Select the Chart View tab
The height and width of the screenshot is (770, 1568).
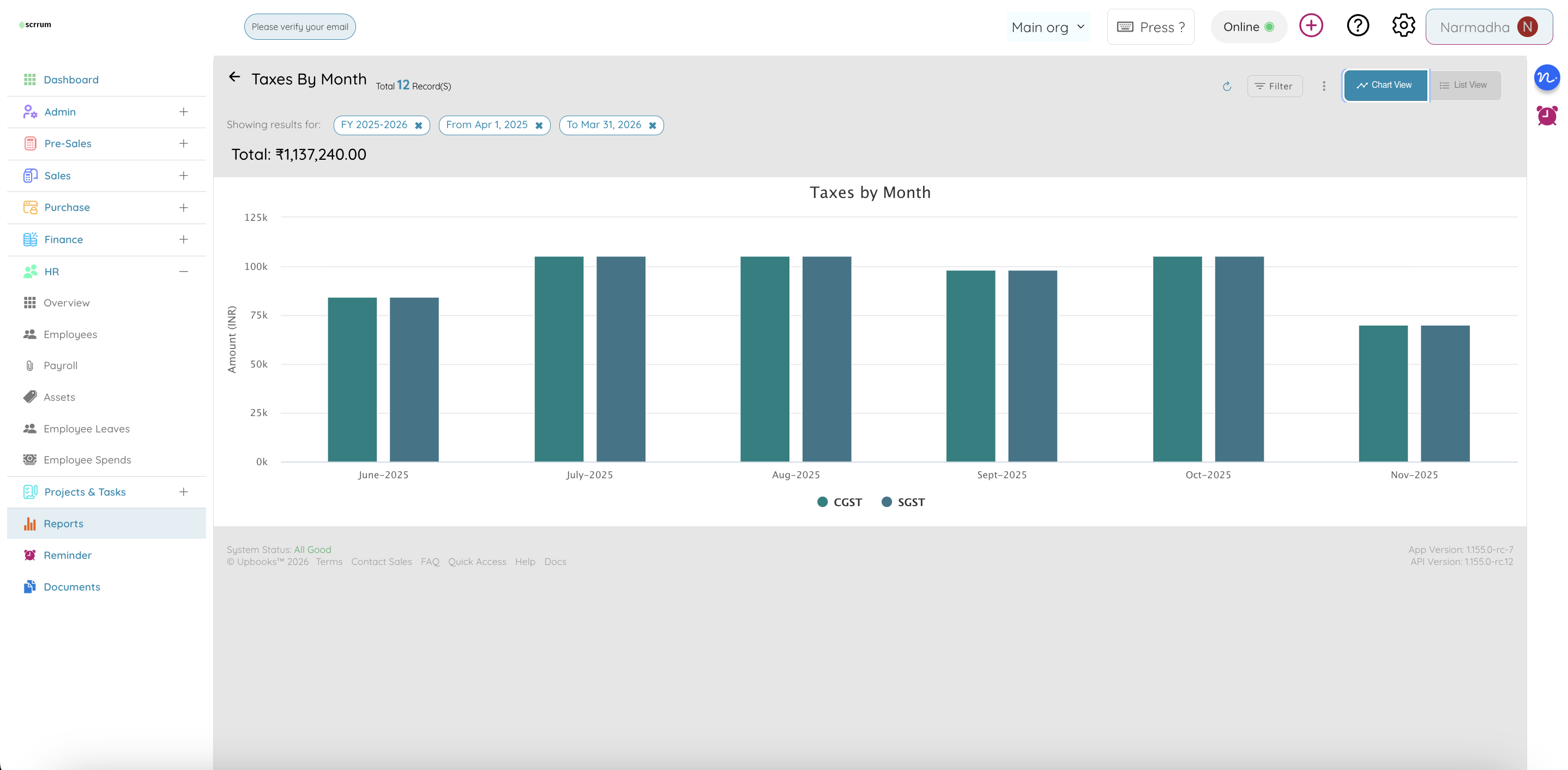[x=1385, y=85]
